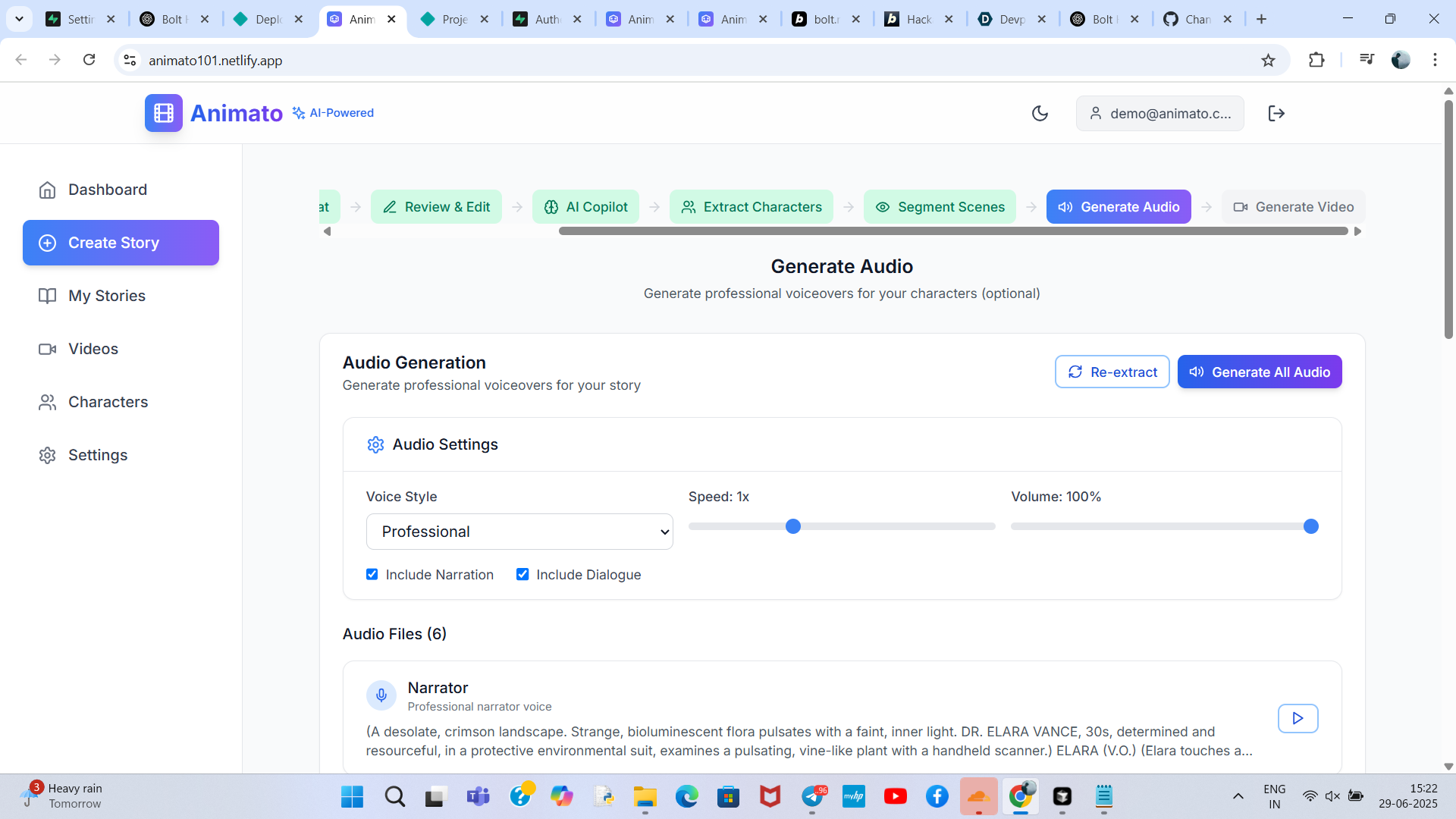Uncheck Include Narration checkbox

[372, 574]
